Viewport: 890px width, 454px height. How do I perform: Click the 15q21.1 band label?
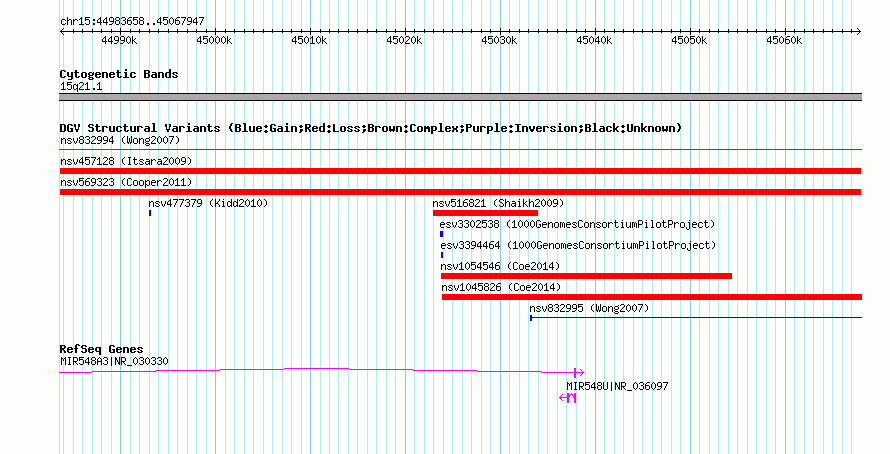point(81,86)
